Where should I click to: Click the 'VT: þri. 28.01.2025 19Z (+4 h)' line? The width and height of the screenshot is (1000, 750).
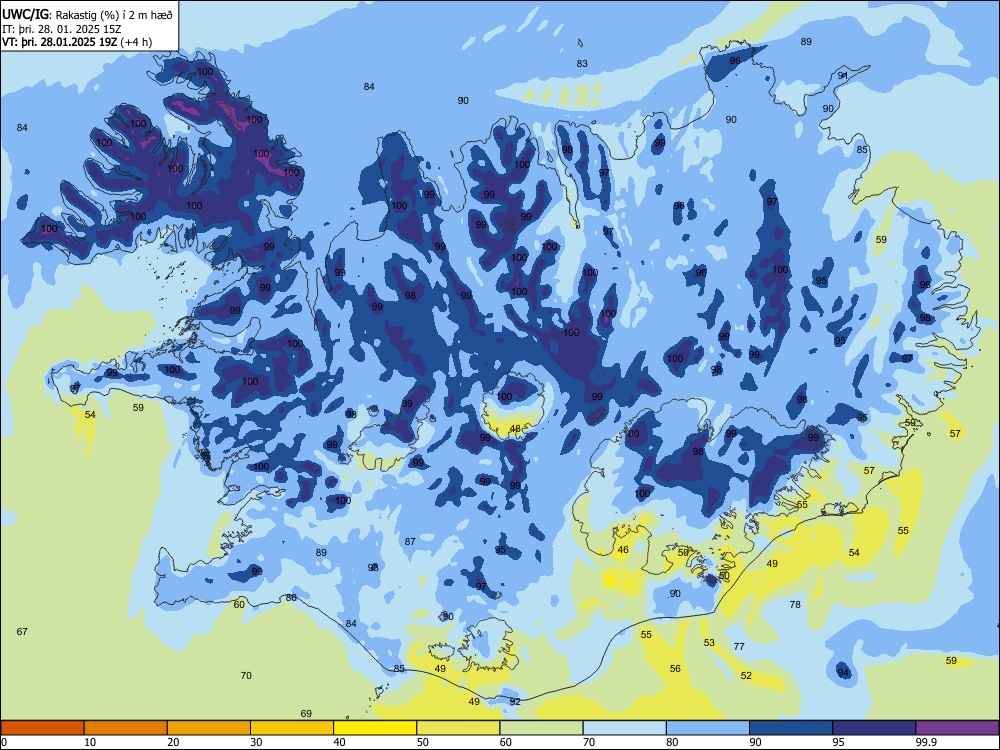pyautogui.click(x=77, y=42)
